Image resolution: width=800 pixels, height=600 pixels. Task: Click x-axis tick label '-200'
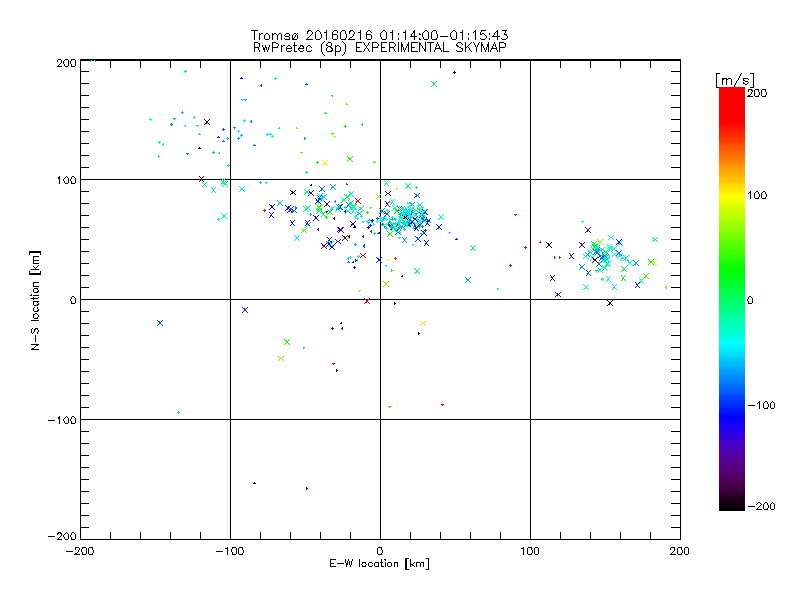click(80, 551)
